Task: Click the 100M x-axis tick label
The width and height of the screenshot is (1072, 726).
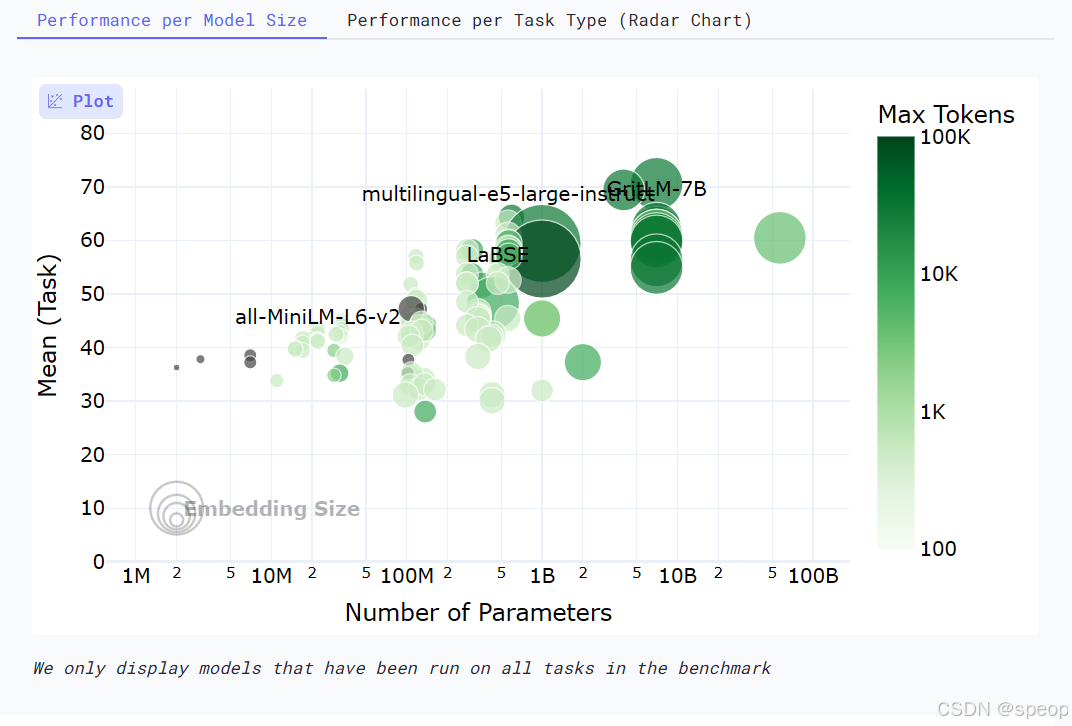Action: tap(407, 576)
